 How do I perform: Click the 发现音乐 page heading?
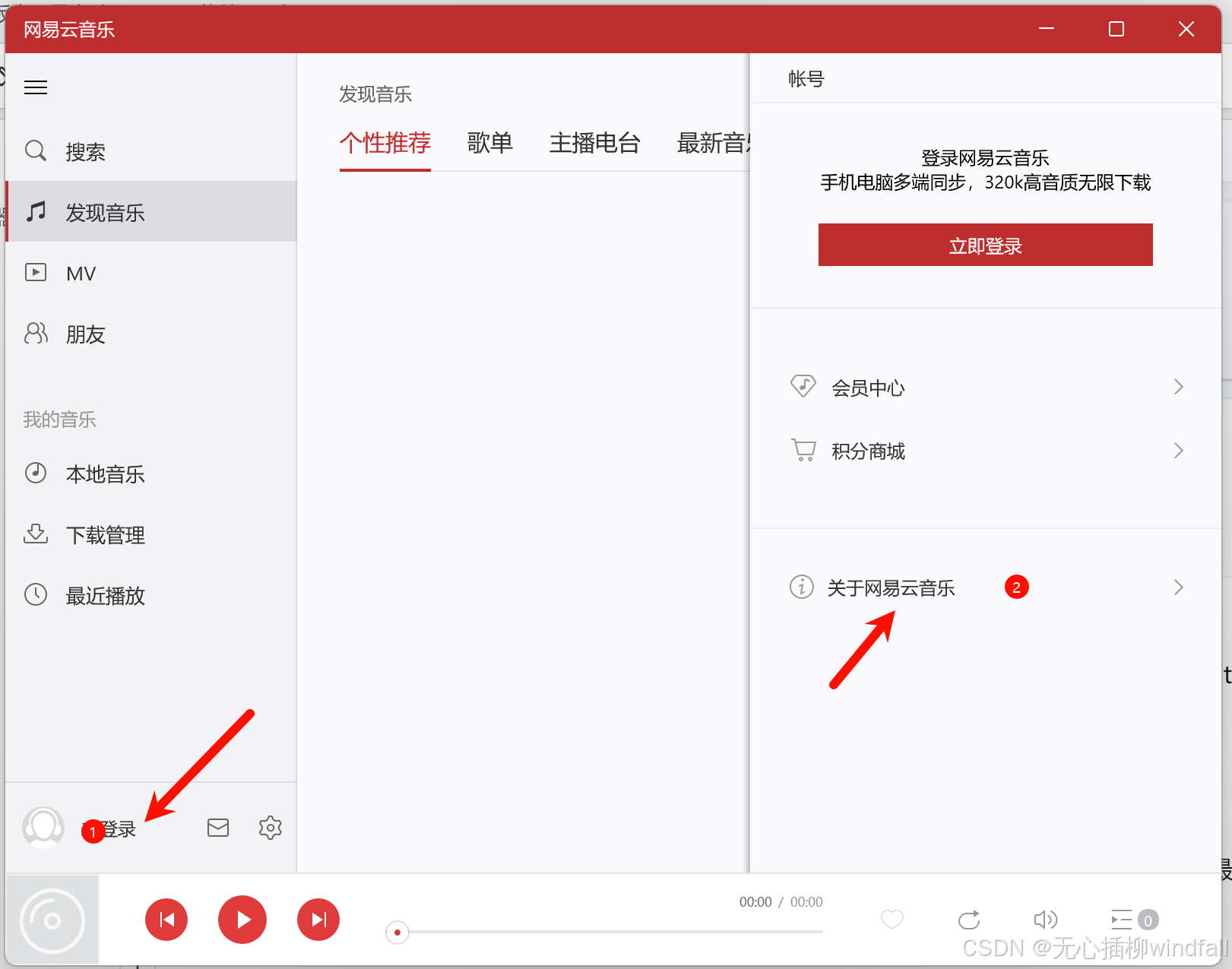(x=375, y=94)
